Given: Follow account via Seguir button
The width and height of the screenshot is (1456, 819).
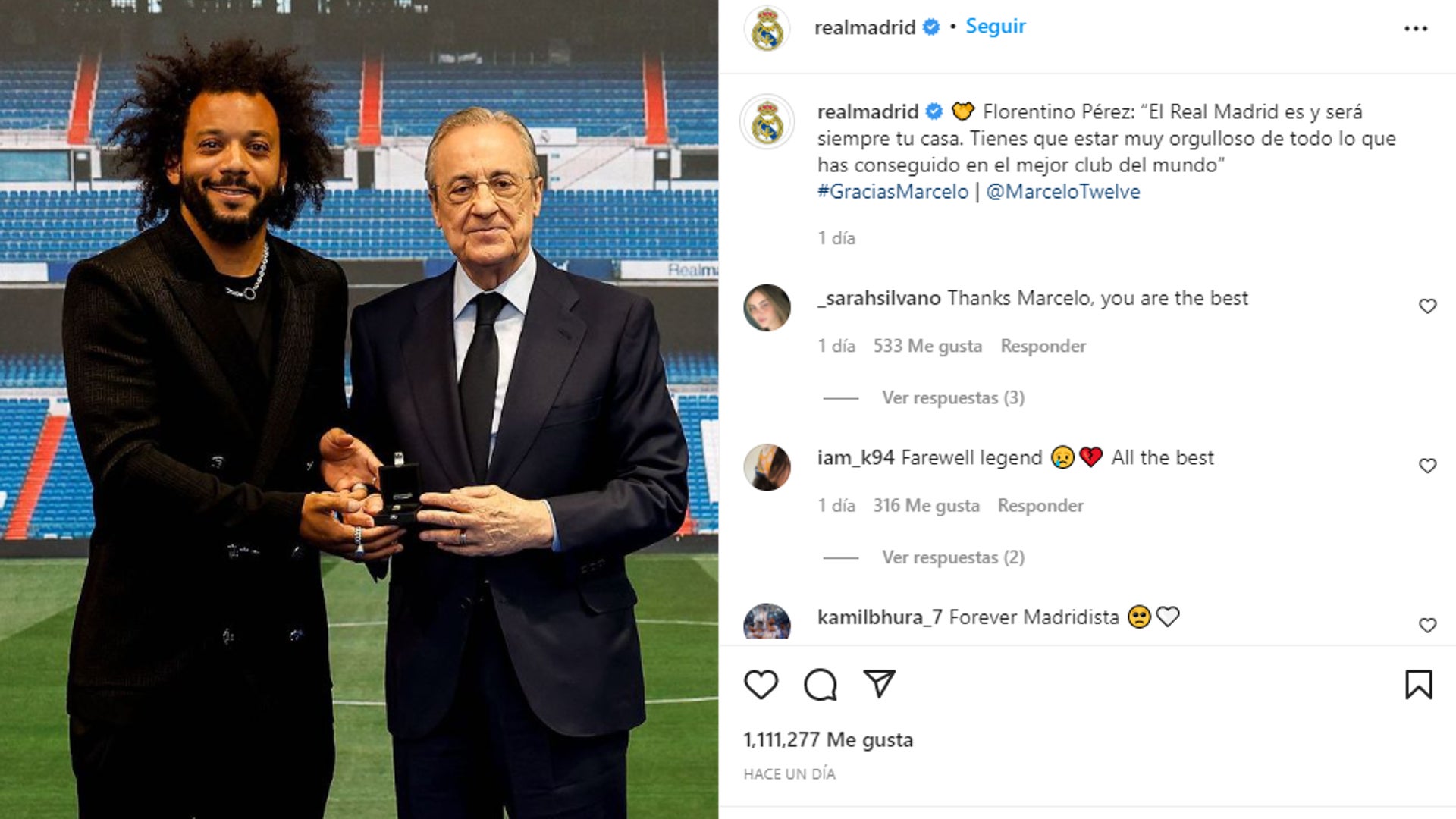Looking at the screenshot, I should [995, 27].
